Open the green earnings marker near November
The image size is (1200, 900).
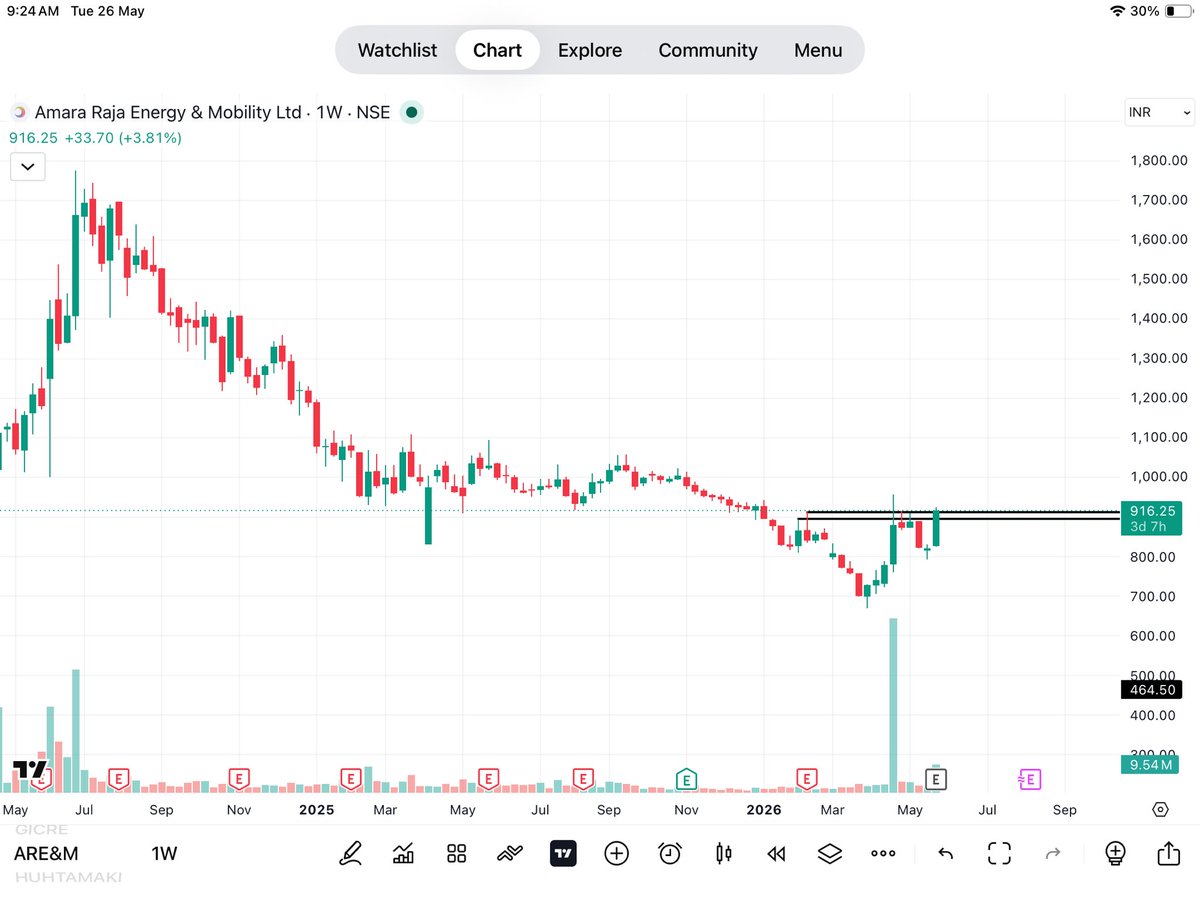(686, 777)
